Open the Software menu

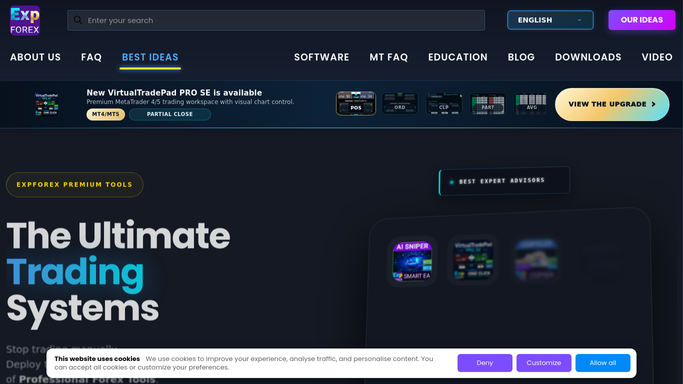click(x=321, y=57)
